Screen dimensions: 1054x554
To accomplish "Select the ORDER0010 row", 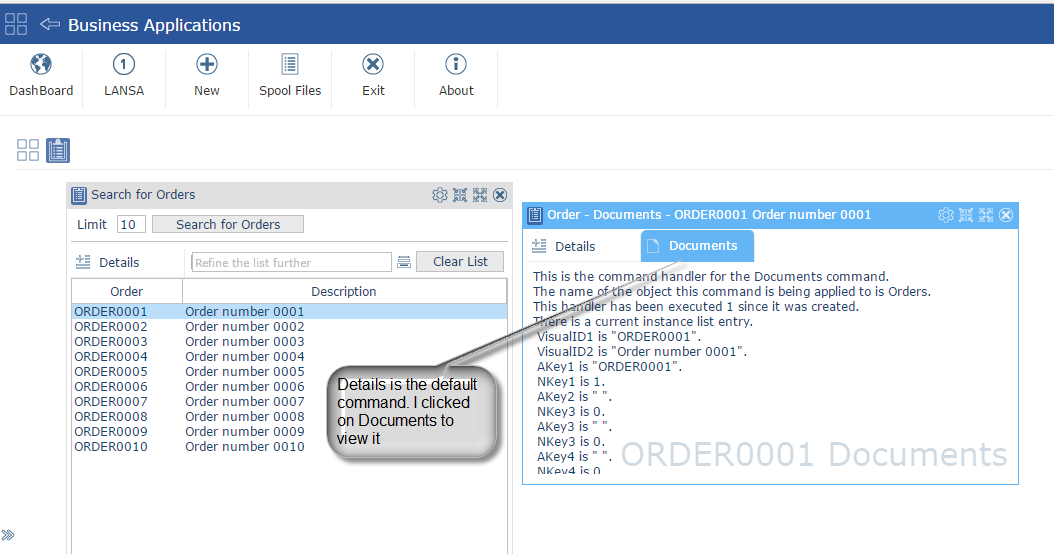I will tap(289, 446).
